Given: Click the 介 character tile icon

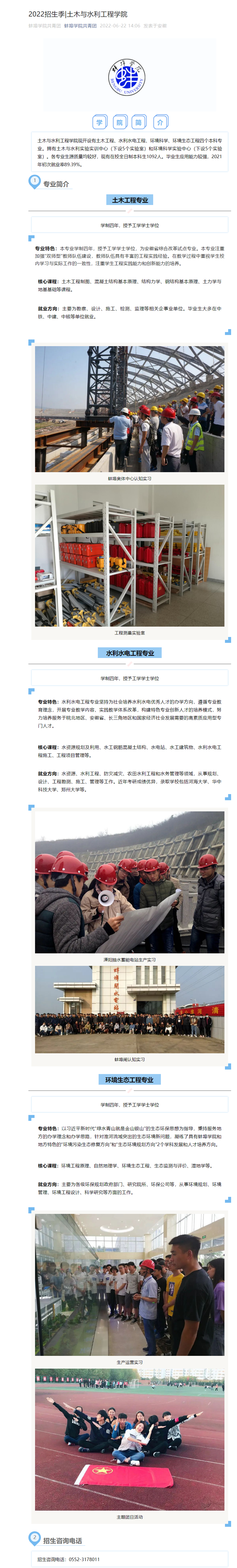Looking at the screenshot, I should (x=160, y=122).
